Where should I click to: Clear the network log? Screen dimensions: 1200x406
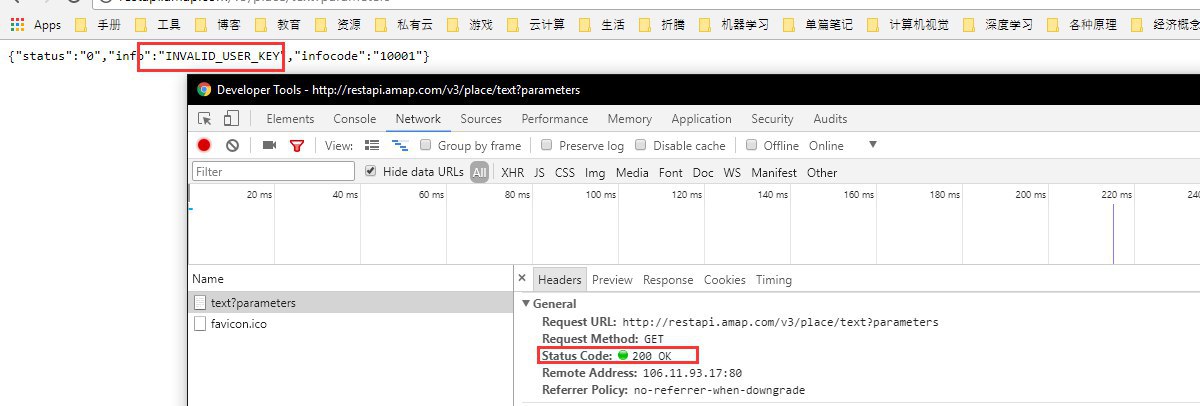coord(232,145)
